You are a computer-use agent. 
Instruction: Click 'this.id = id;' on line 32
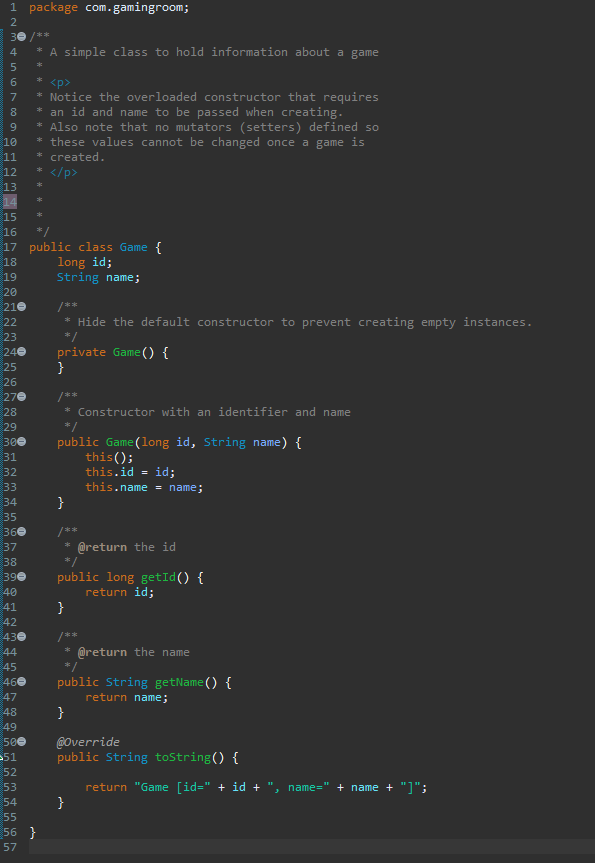[x=130, y=472]
